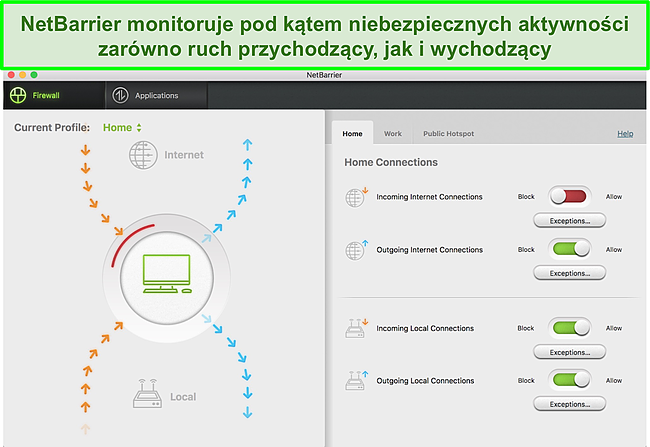Click the Internet globe icon in diagram
Viewport: 650px width, 447px height.
click(143, 155)
